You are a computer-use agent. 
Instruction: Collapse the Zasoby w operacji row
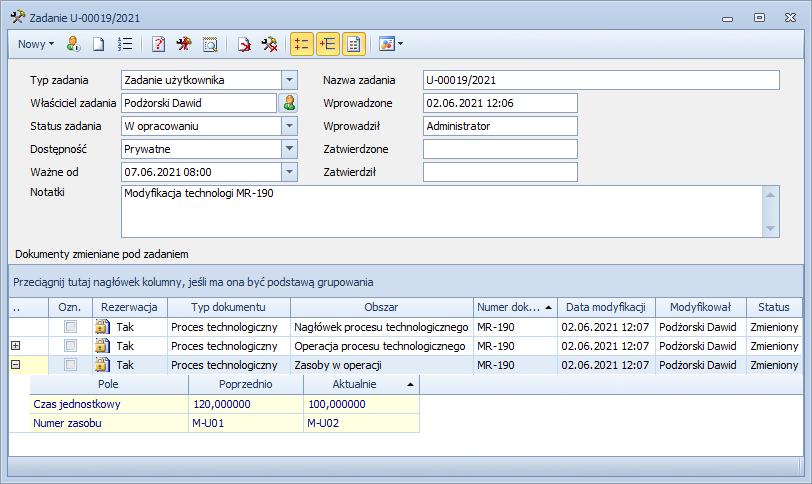coord(15,365)
